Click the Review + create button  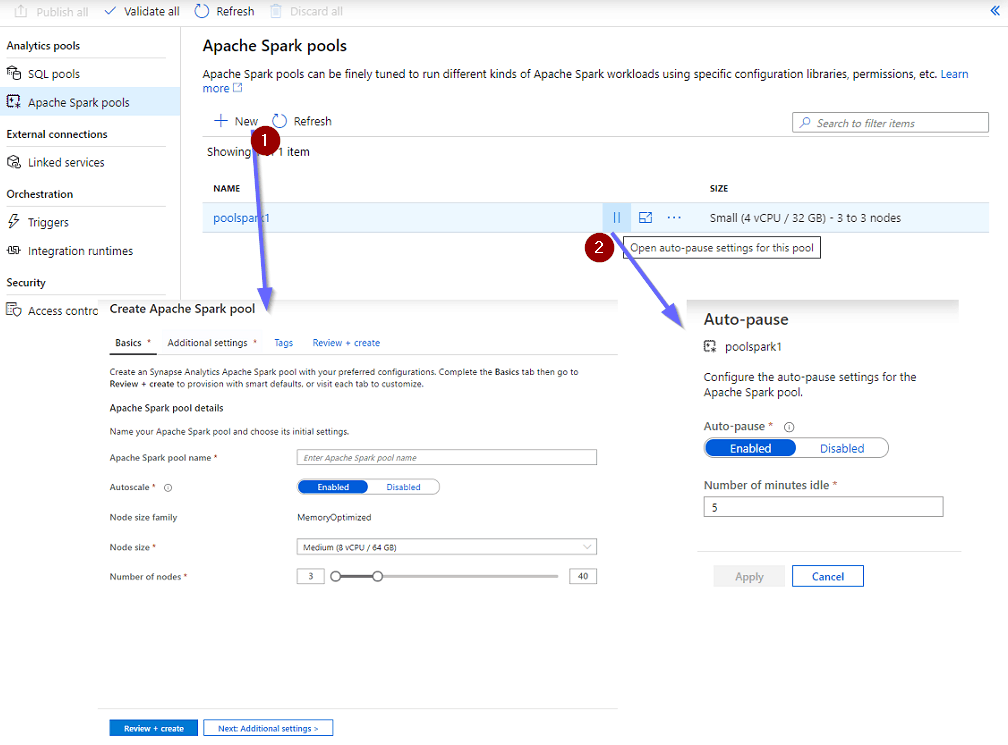coord(154,728)
